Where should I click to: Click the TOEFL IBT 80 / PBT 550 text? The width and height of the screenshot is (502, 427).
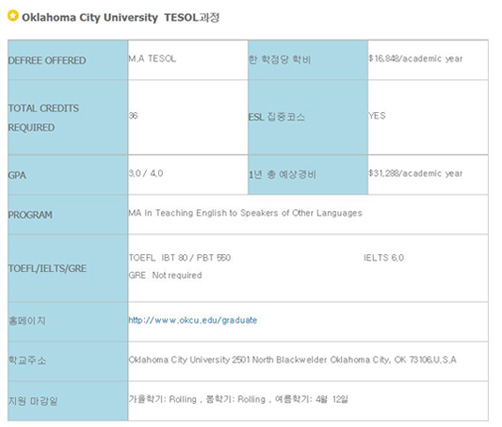click(180, 258)
